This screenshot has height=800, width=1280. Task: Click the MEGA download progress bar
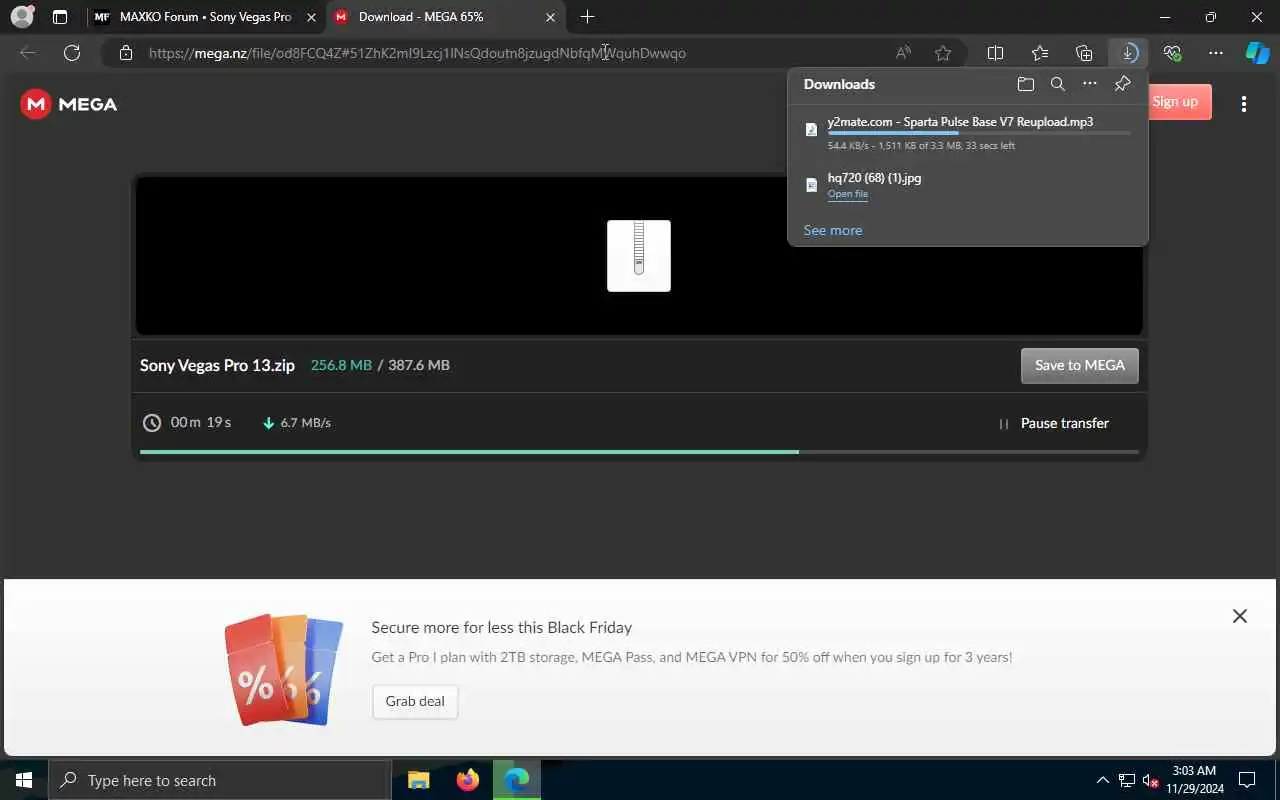pyautogui.click(x=639, y=452)
